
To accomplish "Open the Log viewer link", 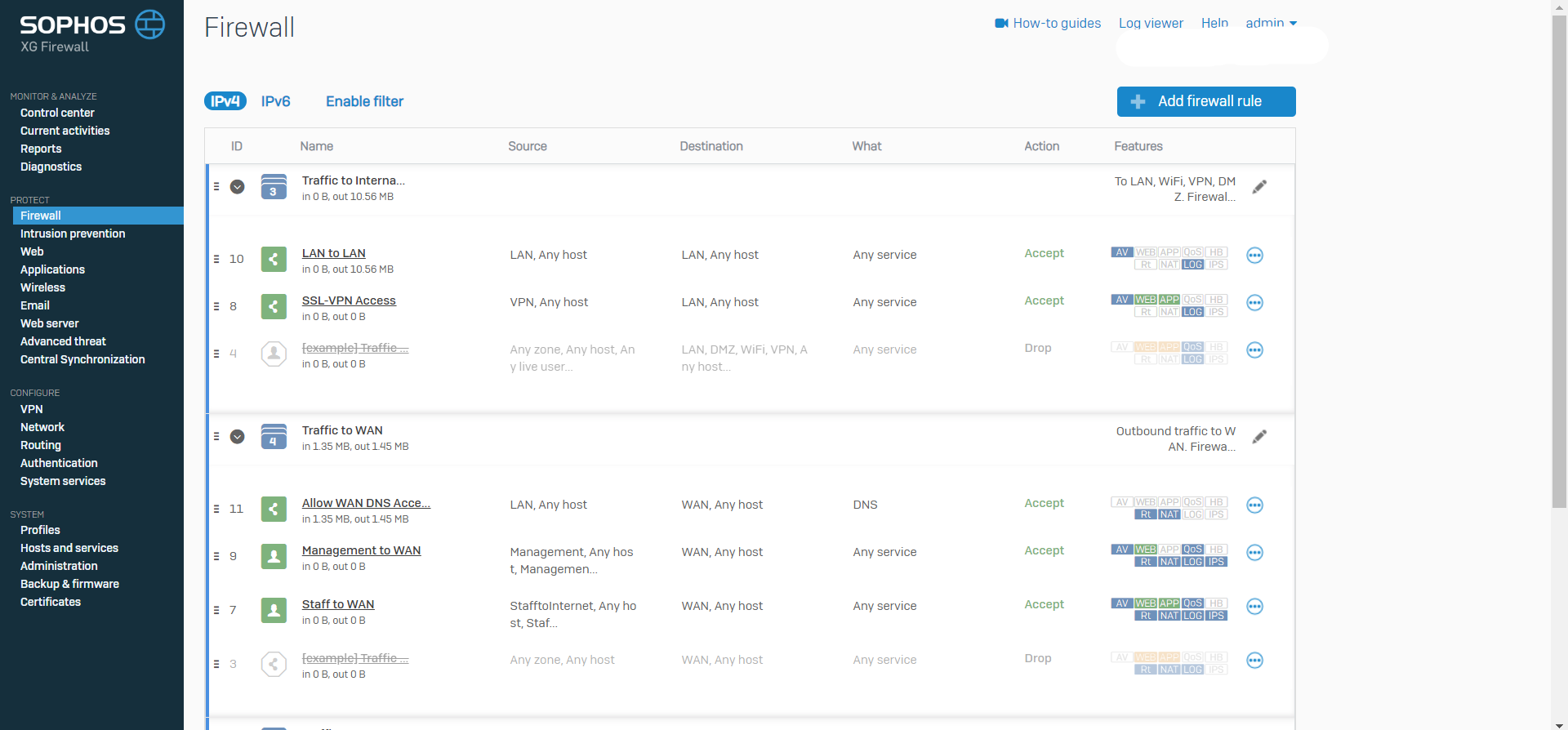I will pyautogui.click(x=1150, y=23).
